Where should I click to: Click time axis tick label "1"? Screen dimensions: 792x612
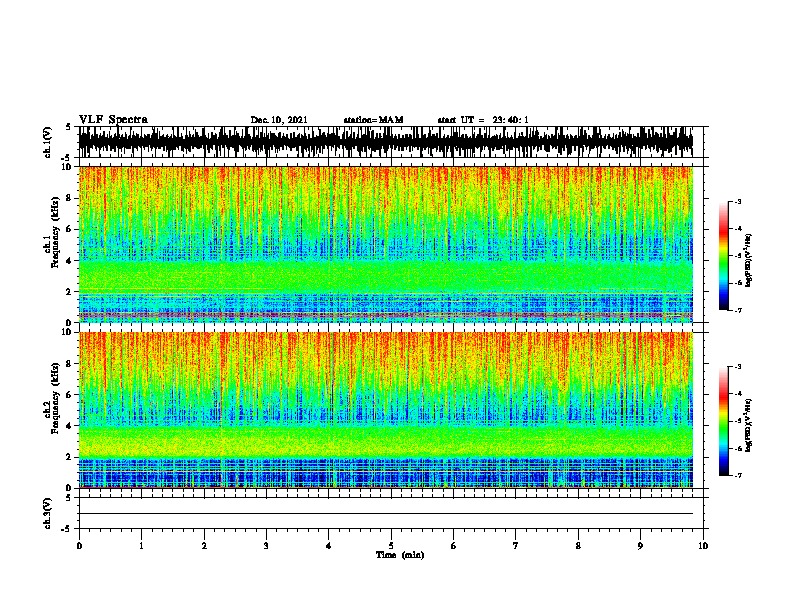141,546
